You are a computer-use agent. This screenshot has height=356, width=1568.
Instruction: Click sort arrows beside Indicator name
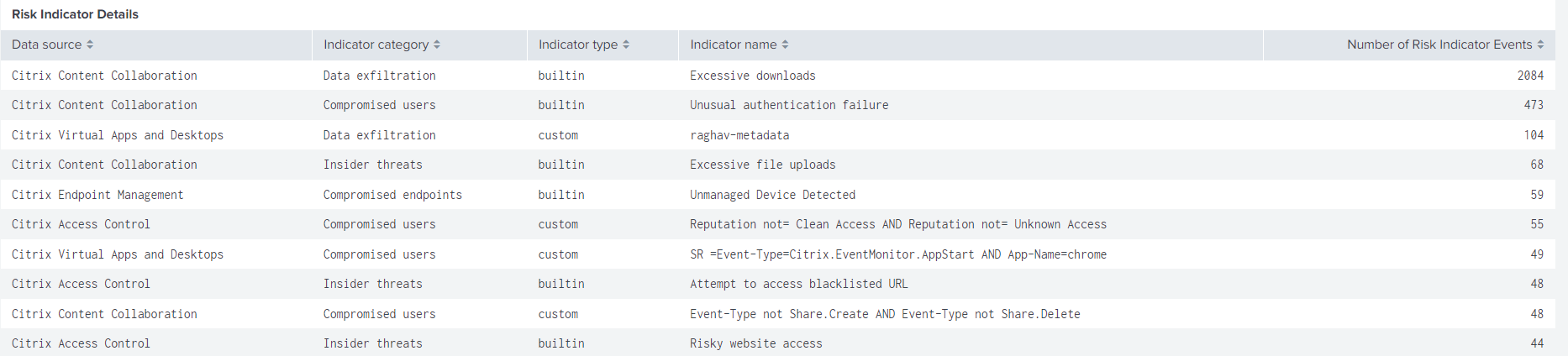click(x=785, y=44)
